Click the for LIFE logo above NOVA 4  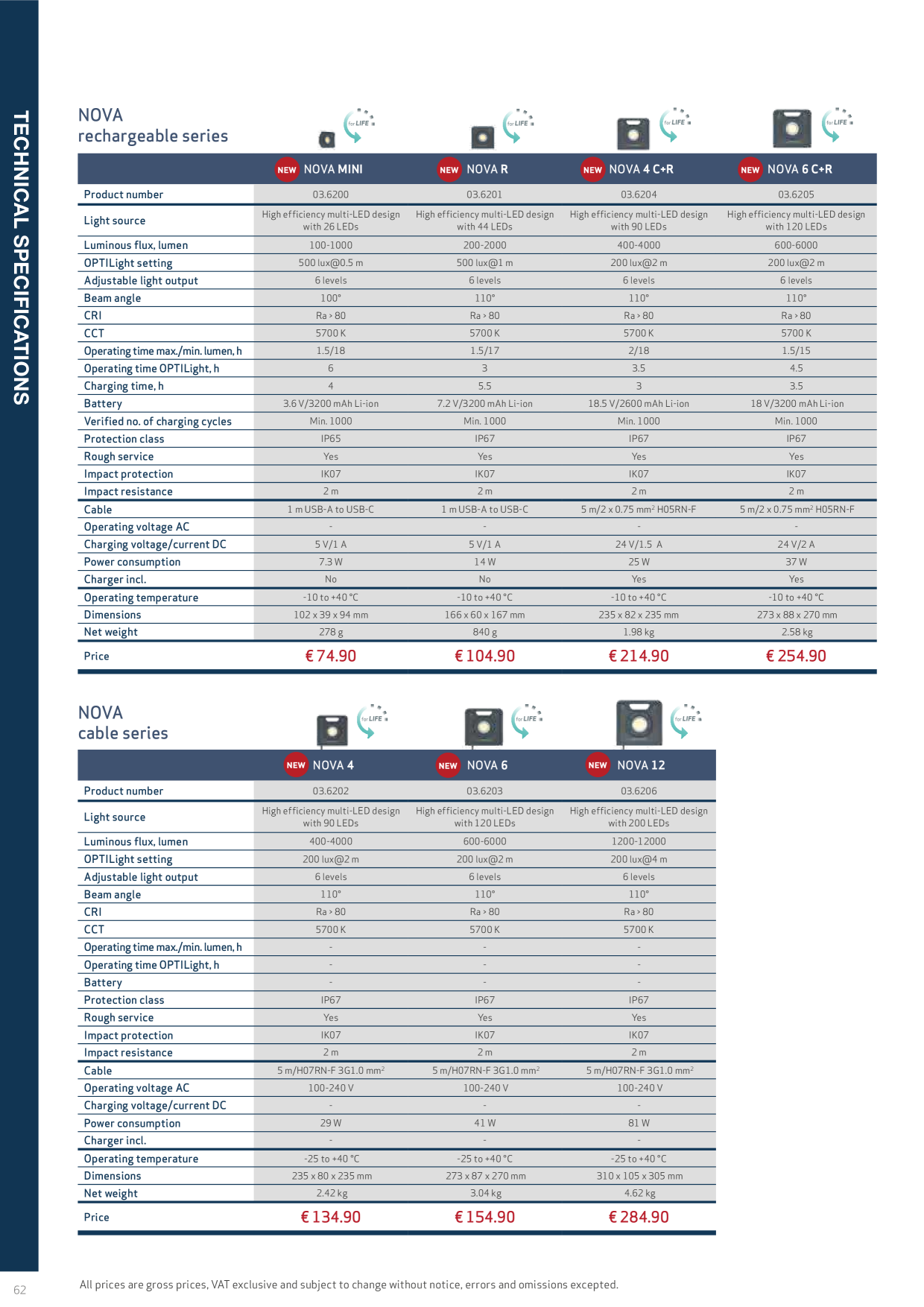pyautogui.click(x=373, y=721)
